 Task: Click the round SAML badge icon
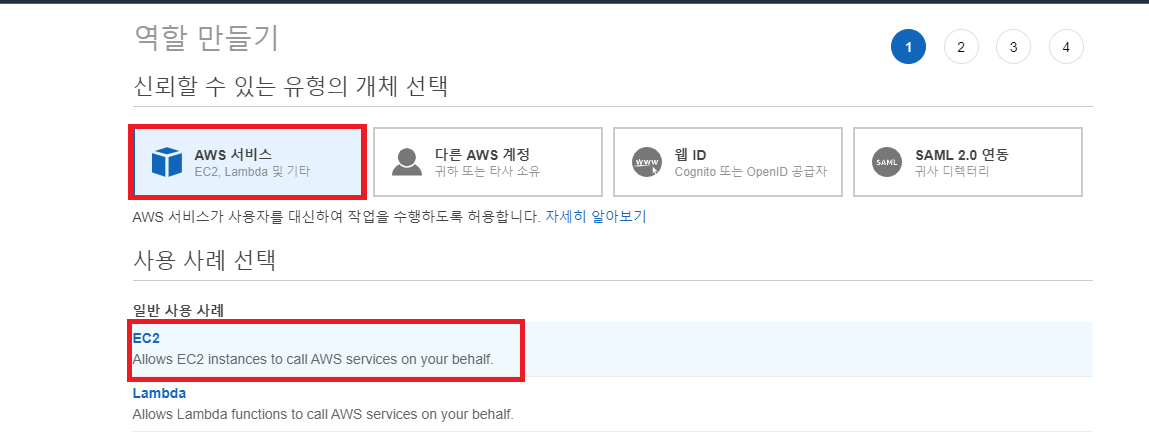(887, 162)
